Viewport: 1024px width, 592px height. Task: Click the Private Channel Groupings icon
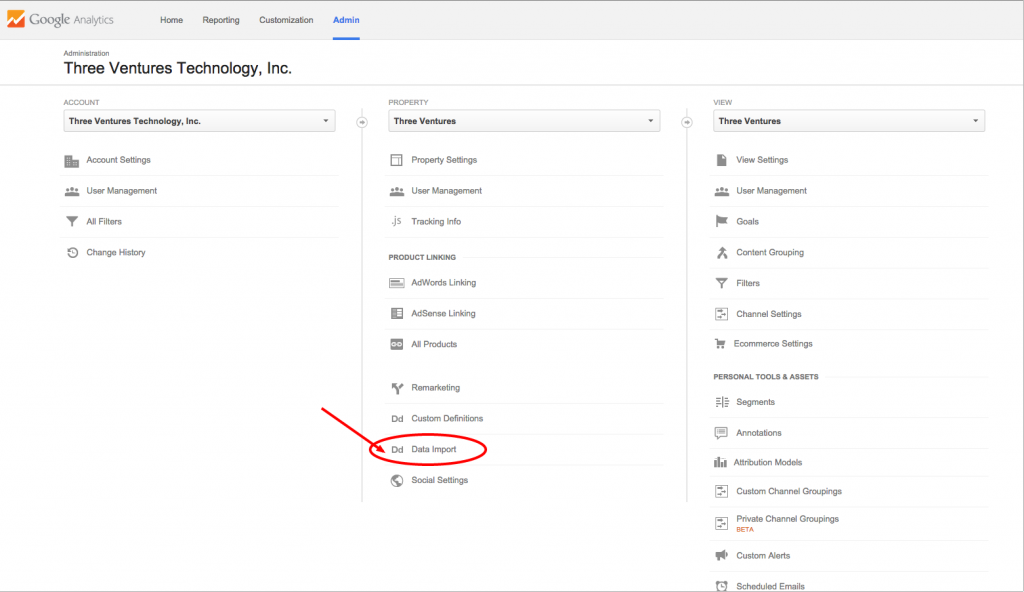tap(722, 523)
